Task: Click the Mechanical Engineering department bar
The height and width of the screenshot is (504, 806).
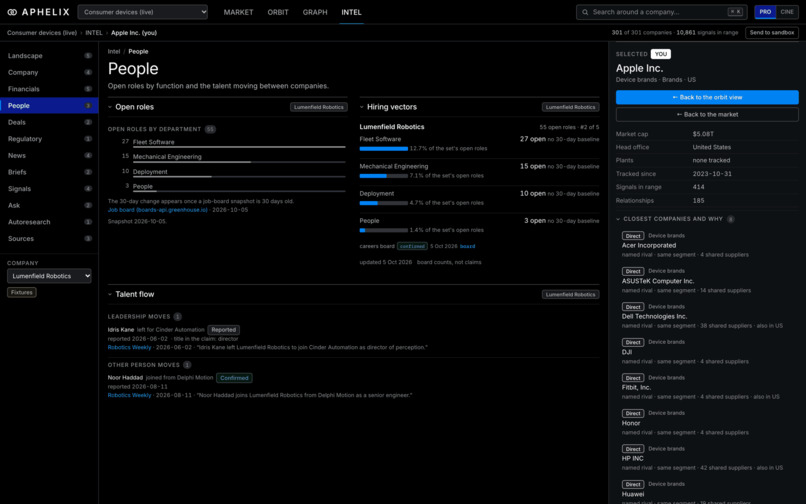Action: coord(239,162)
